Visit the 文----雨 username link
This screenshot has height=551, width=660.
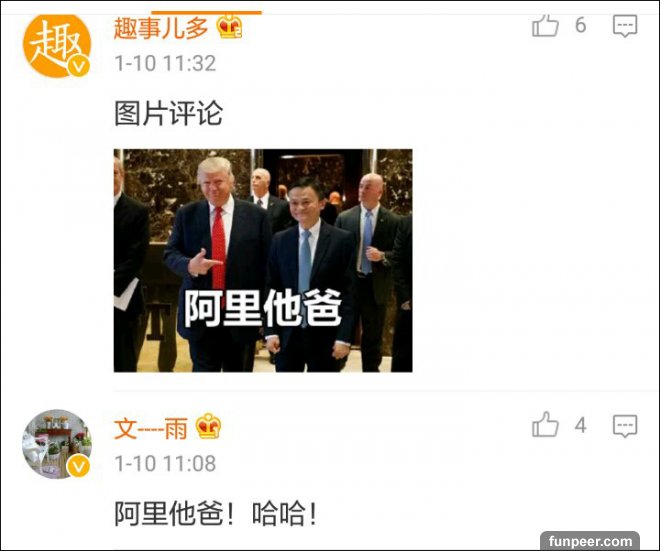click(151, 429)
